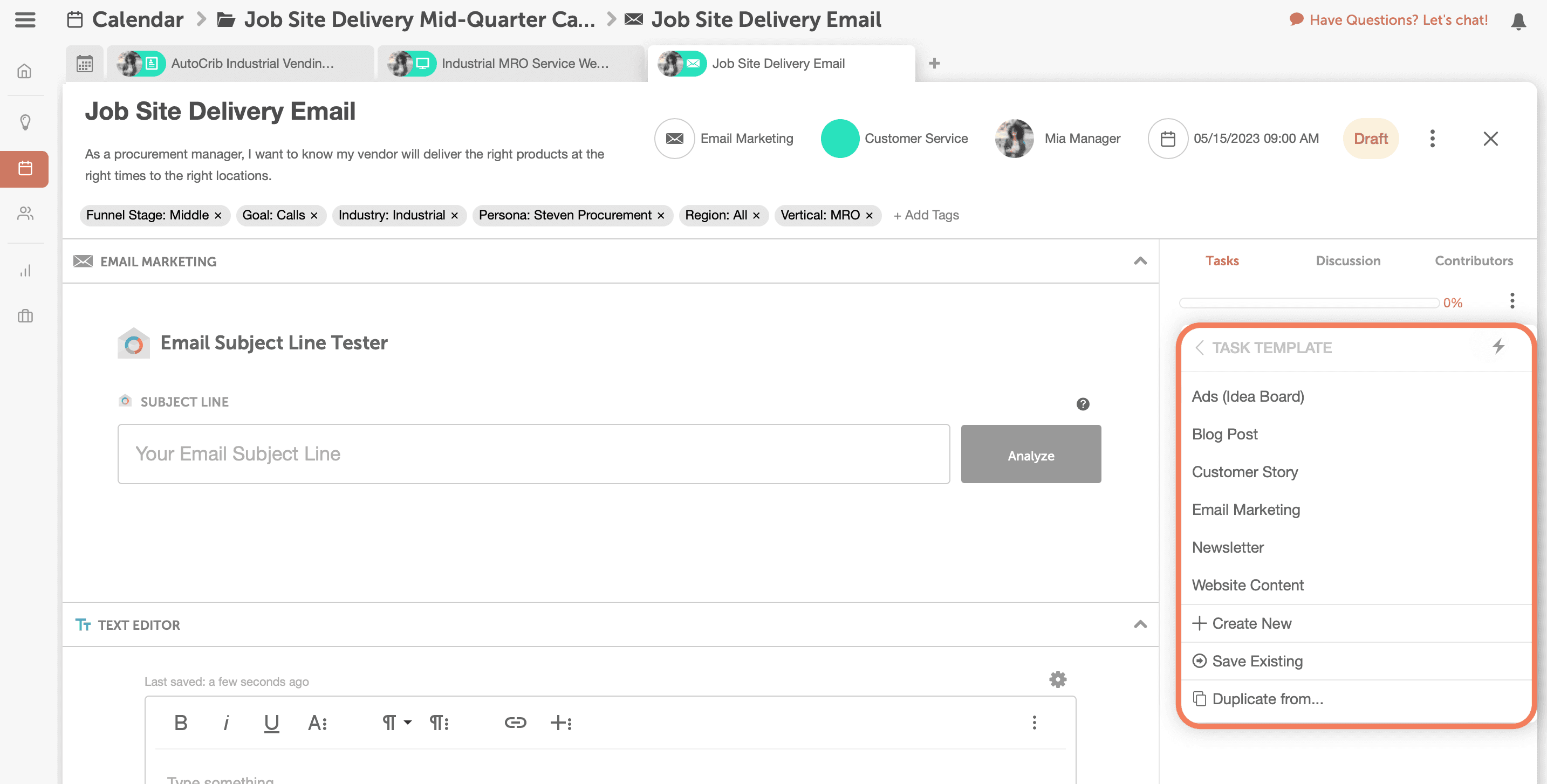Screen dimensions: 1547x784
Task: Collapse the Email Marketing section
Action: [x=1140, y=260]
